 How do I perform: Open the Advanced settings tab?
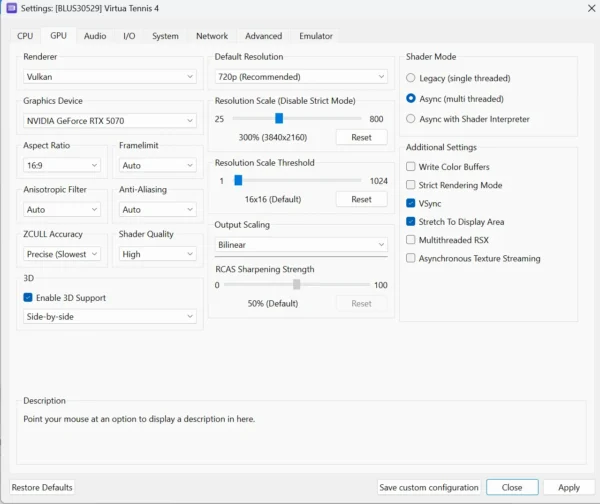(x=263, y=36)
